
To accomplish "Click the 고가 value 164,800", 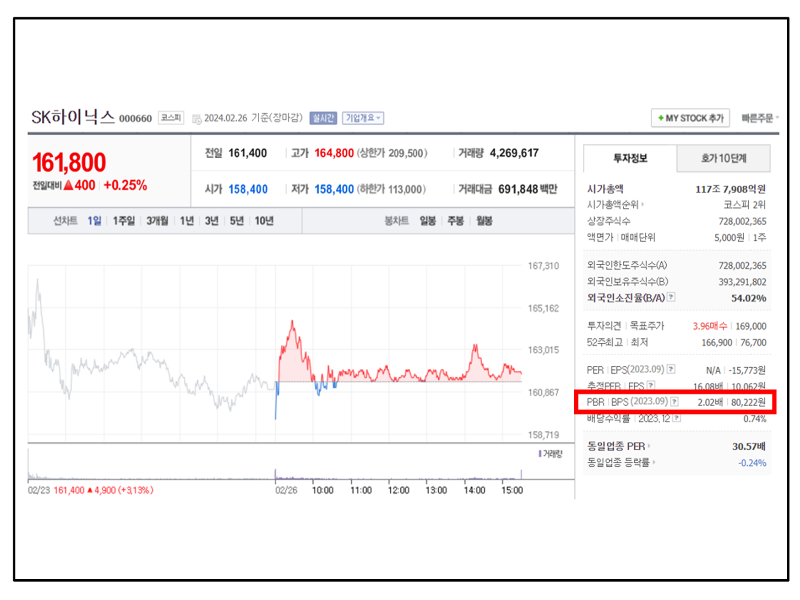I will [x=334, y=153].
